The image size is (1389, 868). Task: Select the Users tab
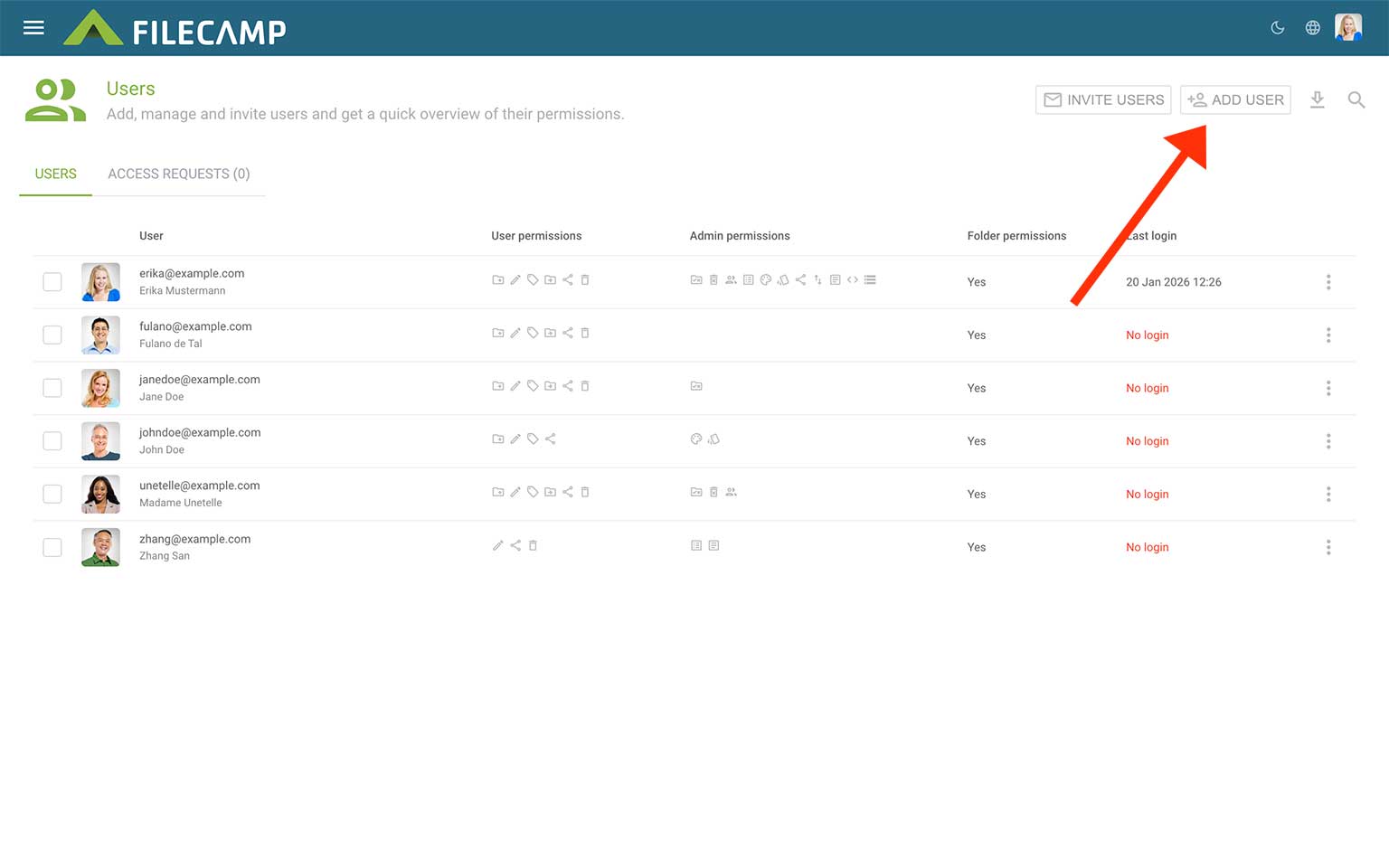pyautogui.click(x=55, y=174)
